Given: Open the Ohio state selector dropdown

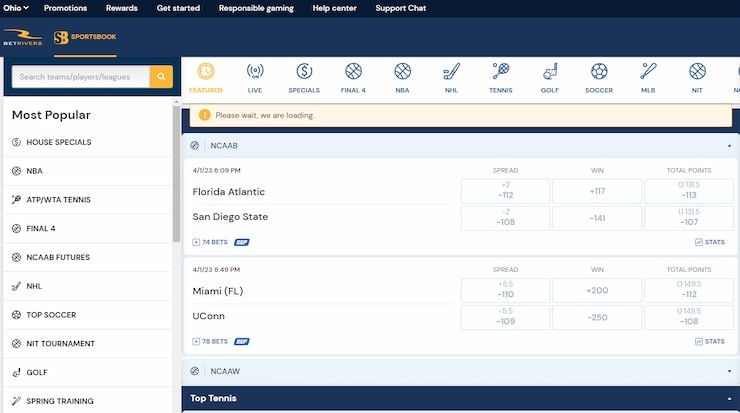Looking at the screenshot, I should coord(16,8).
